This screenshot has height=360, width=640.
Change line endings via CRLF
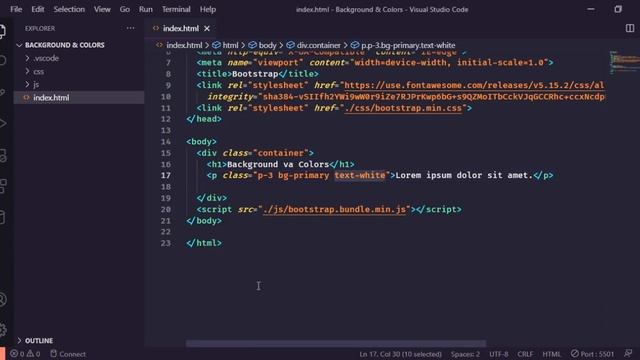click(x=525, y=354)
